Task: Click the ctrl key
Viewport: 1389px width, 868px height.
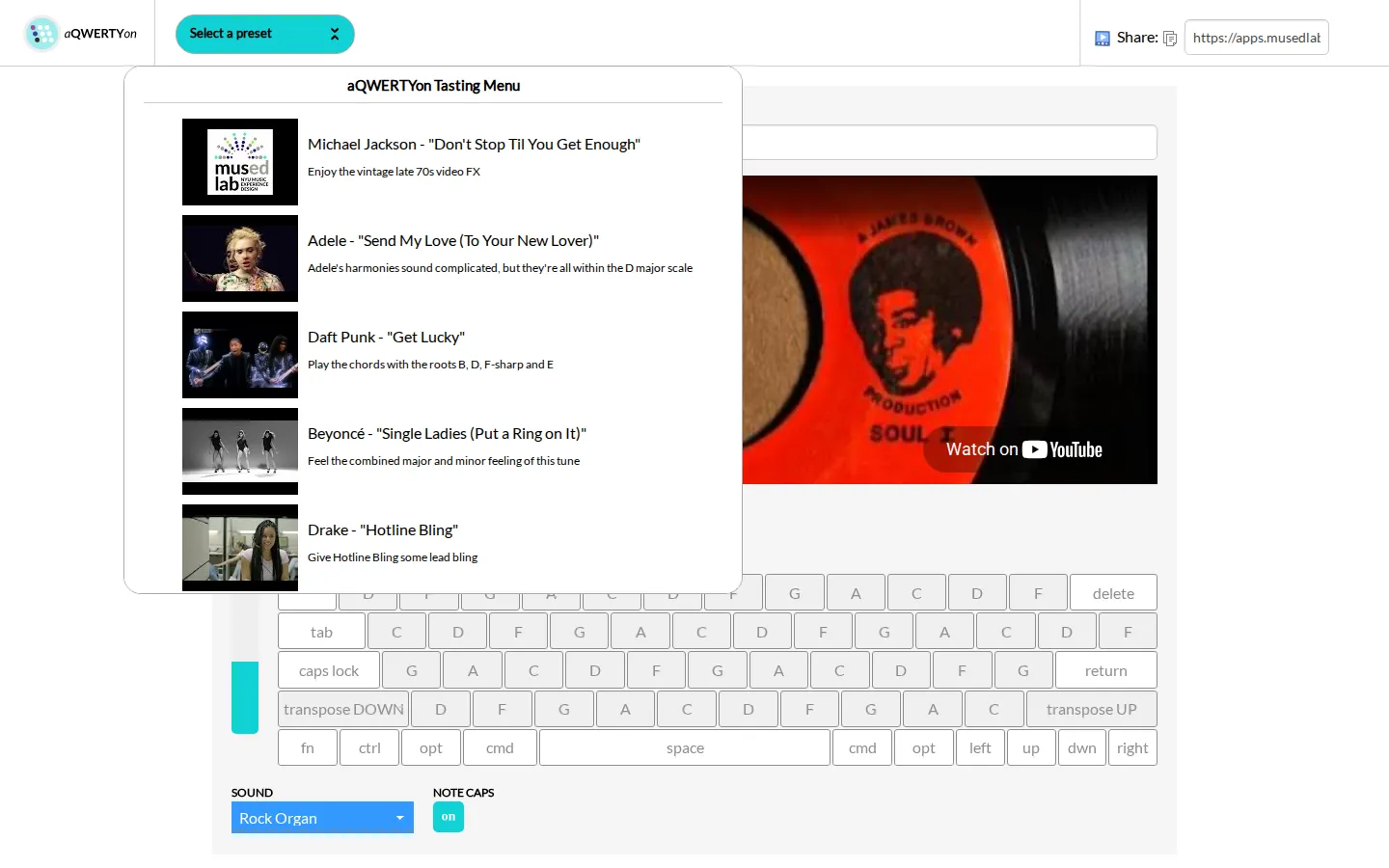Action: click(369, 747)
